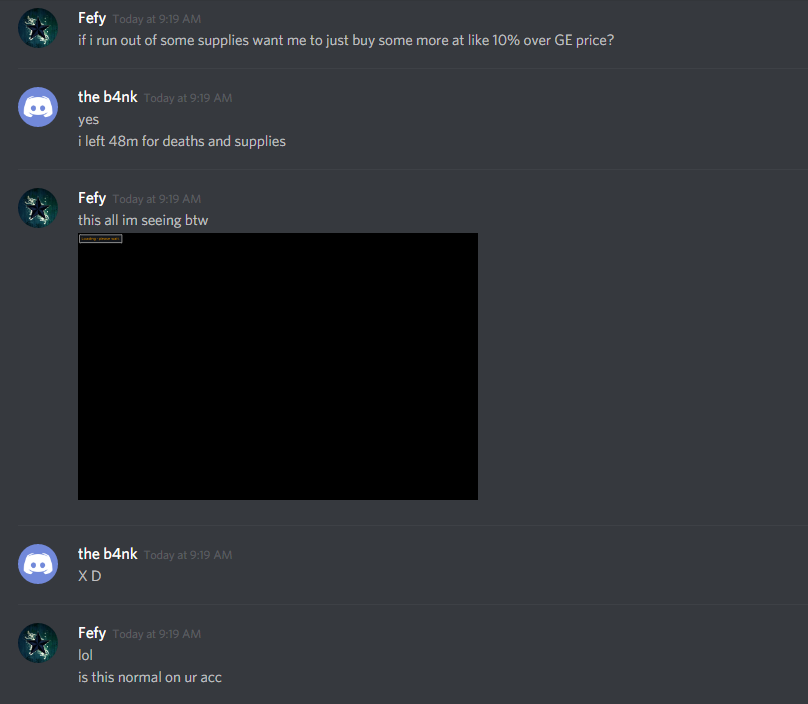Click the timestamp next to the b4nk's "X D"

pos(188,555)
